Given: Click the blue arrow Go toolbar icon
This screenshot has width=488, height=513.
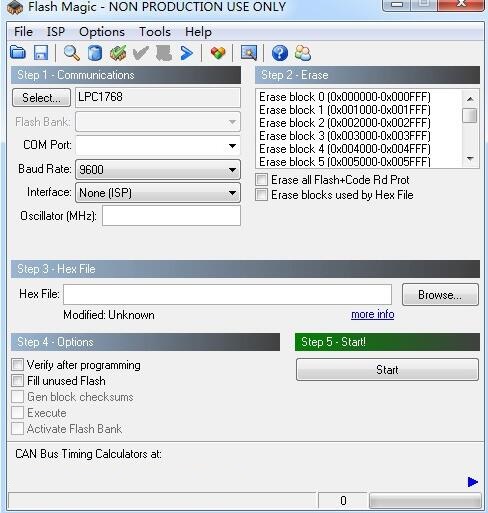Looking at the screenshot, I should 187,53.
